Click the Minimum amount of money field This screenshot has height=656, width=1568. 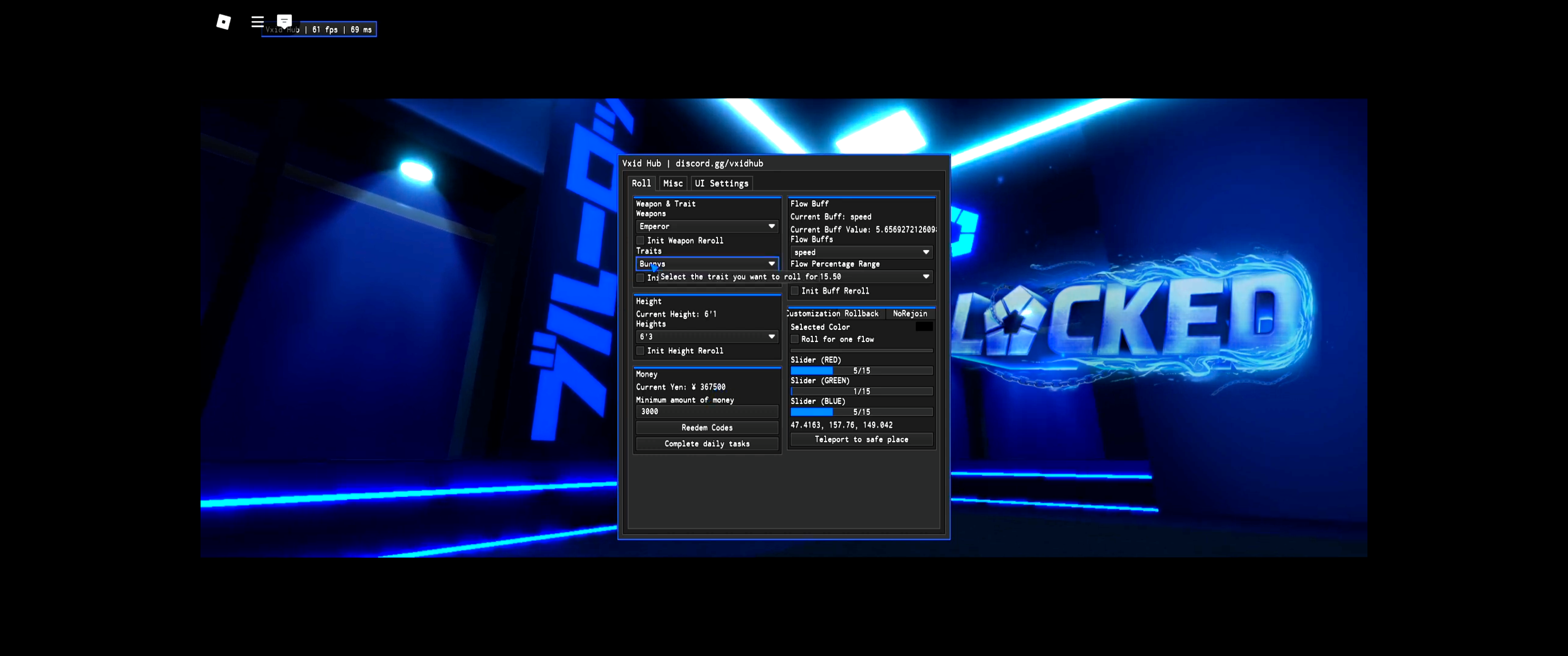707,412
